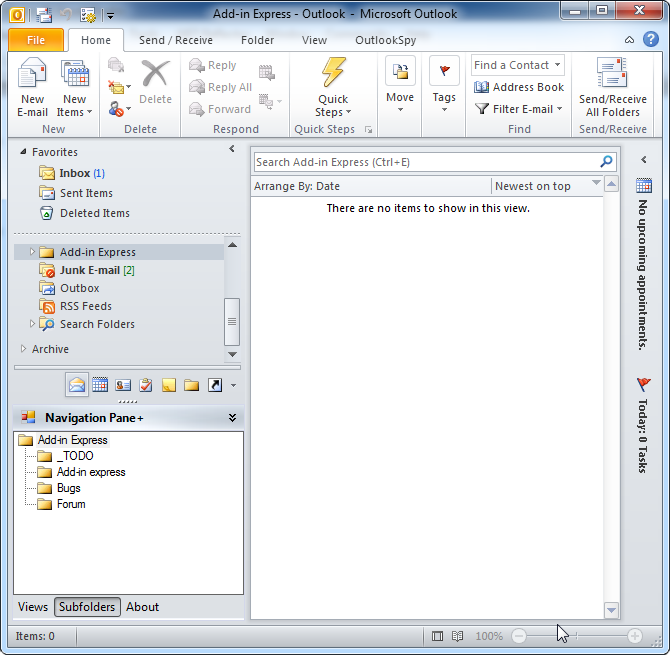
Task: Switch to Folder List icon
Action: (191, 385)
